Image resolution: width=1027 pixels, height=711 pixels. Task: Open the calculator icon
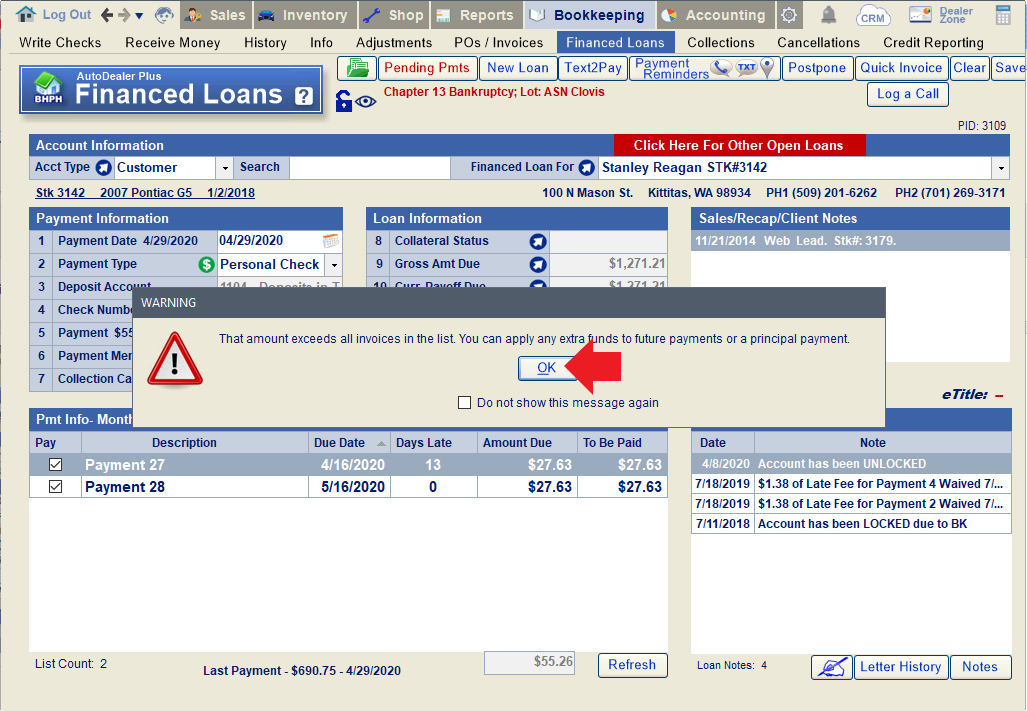(x=1003, y=15)
